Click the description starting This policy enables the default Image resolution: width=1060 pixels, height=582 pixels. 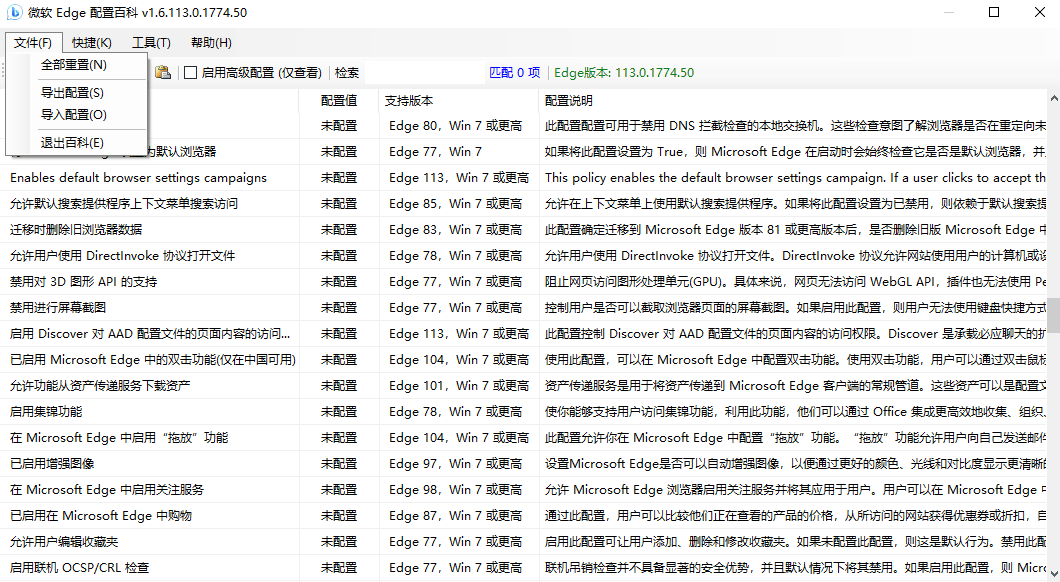[796, 178]
